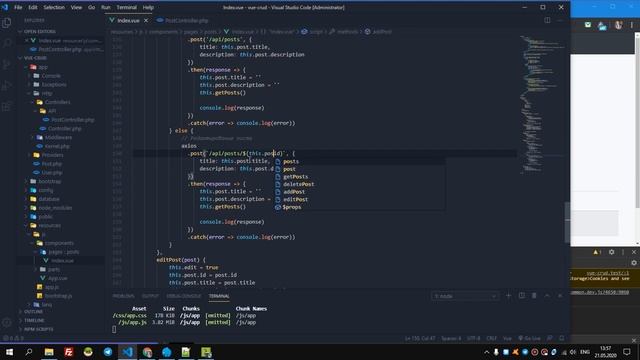
Task: Open the File menu
Action: [x=18, y=7]
